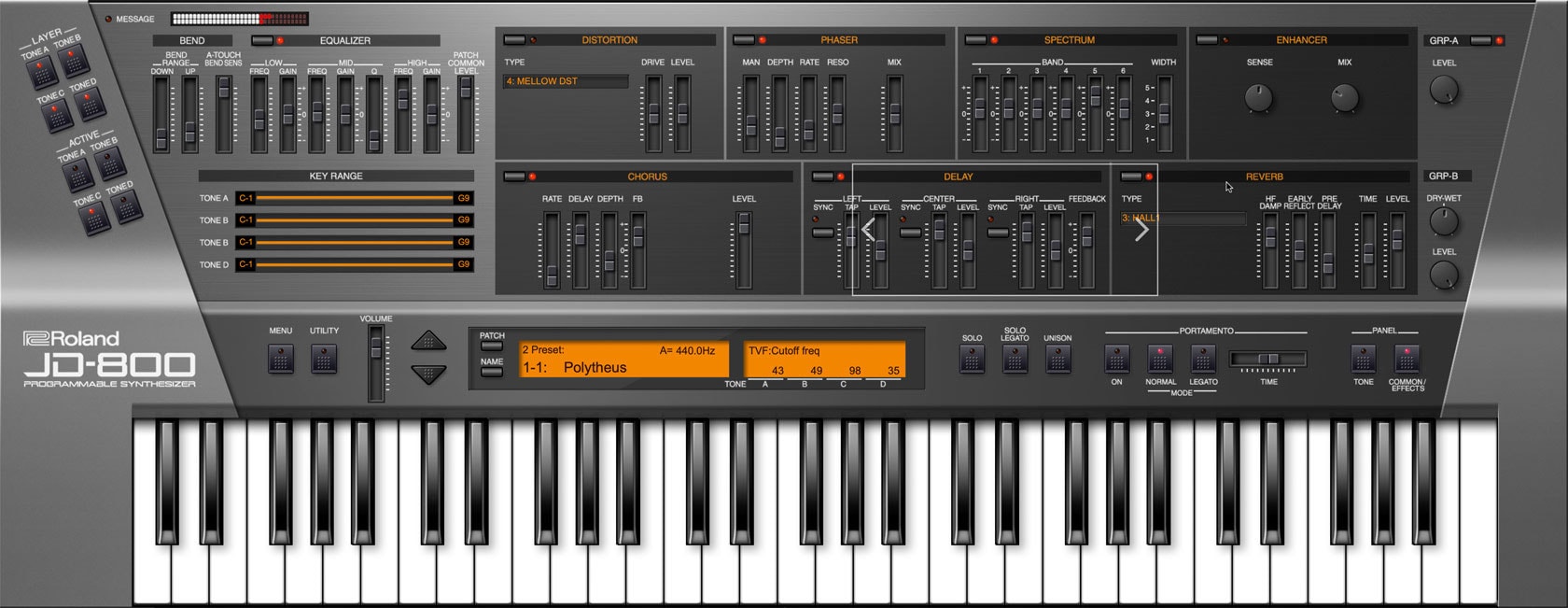Screen dimensions: 1568x608
Task: Toggle the Phaser on/off switch
Action: pyautogui.click(x=744, y=40)
